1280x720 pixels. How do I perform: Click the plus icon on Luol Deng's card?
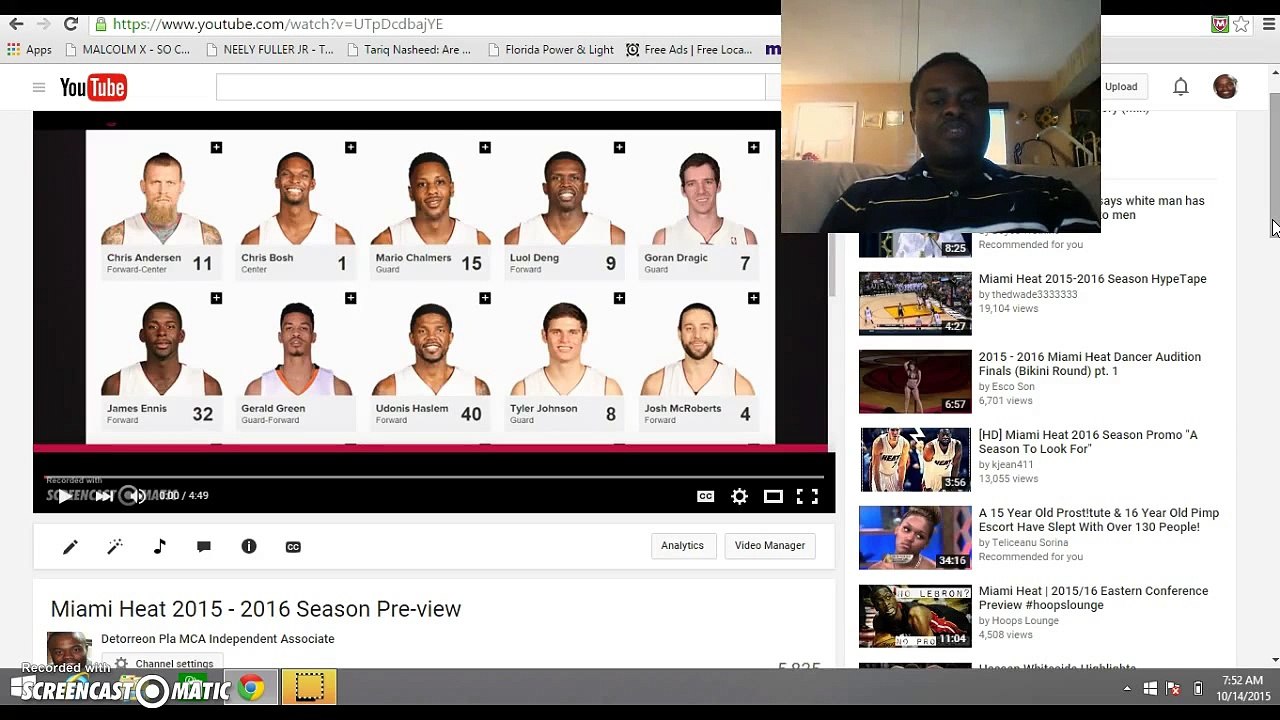coord(619,148)
